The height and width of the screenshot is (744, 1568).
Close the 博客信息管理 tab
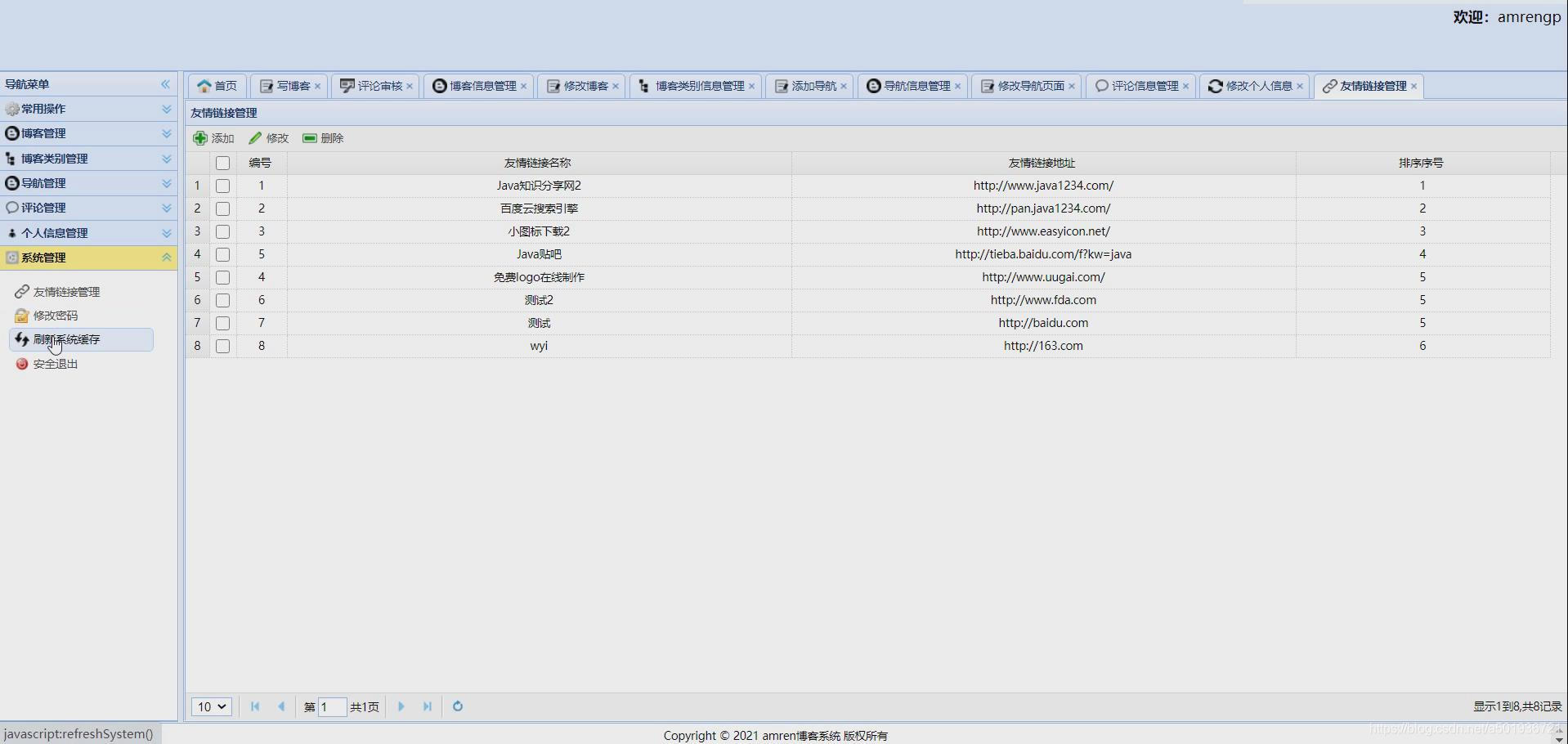click(524, 86)
